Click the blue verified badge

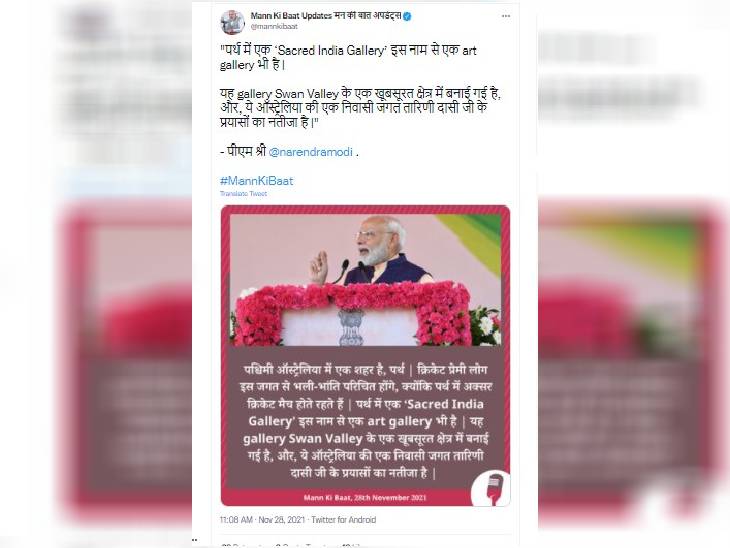407,16
